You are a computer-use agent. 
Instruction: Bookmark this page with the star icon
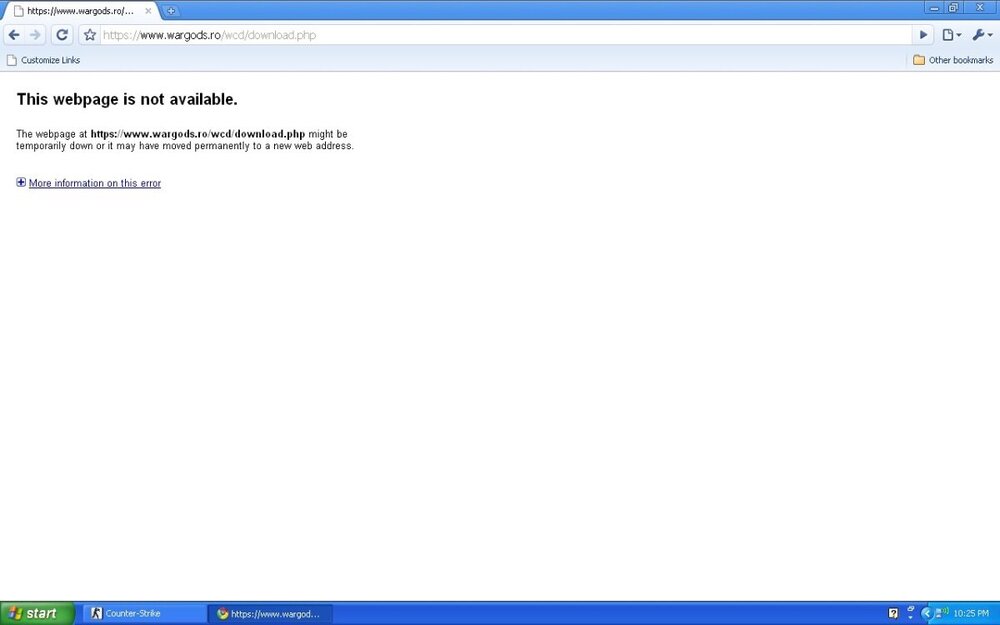click(x=89, y=35)
